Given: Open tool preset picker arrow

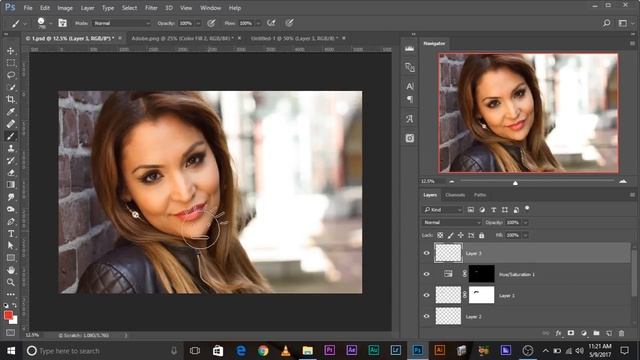Looking at the screenshot, I should click(24, 24).
